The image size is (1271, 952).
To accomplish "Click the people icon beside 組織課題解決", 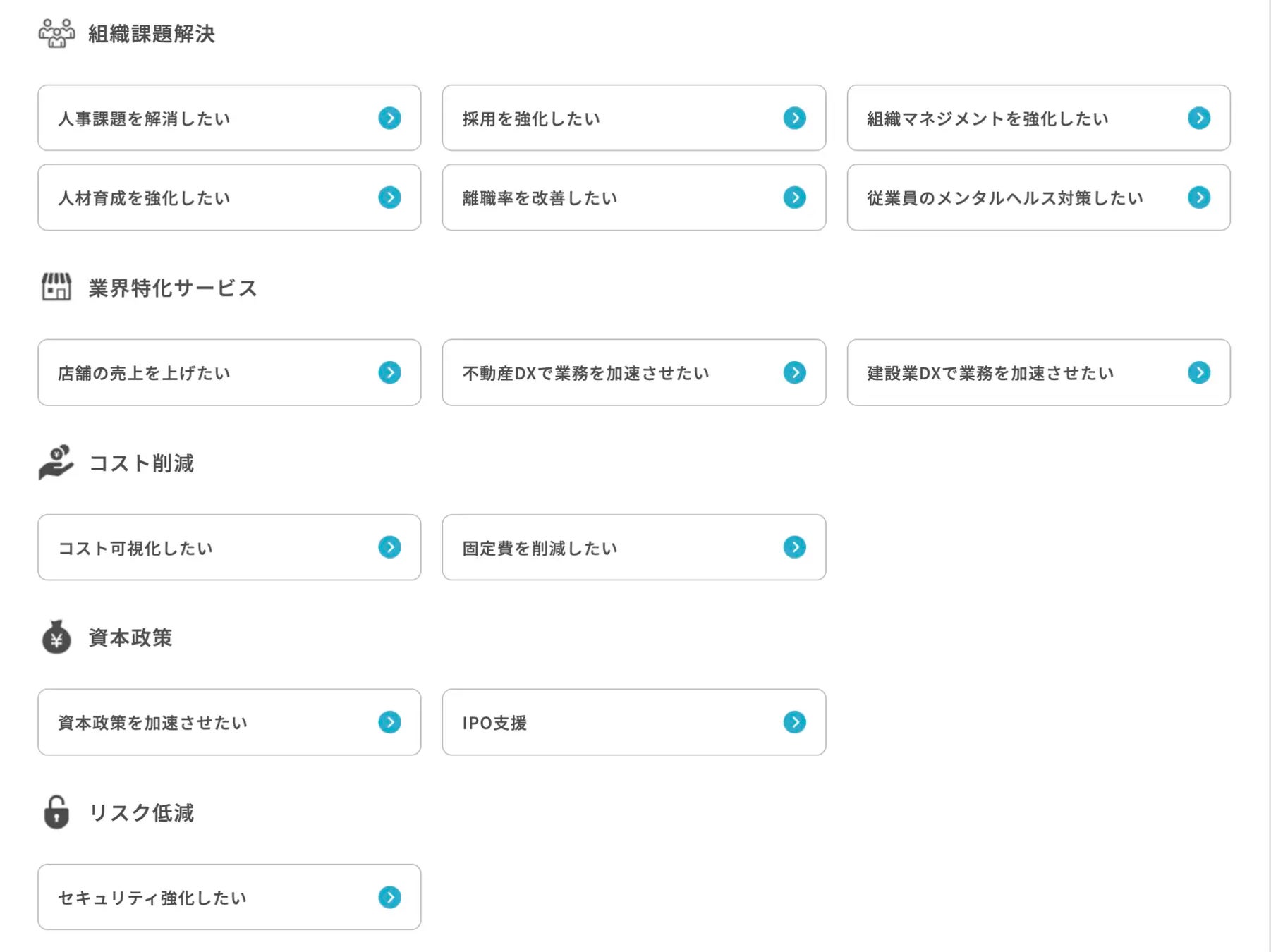I will [x=56, y=33].
